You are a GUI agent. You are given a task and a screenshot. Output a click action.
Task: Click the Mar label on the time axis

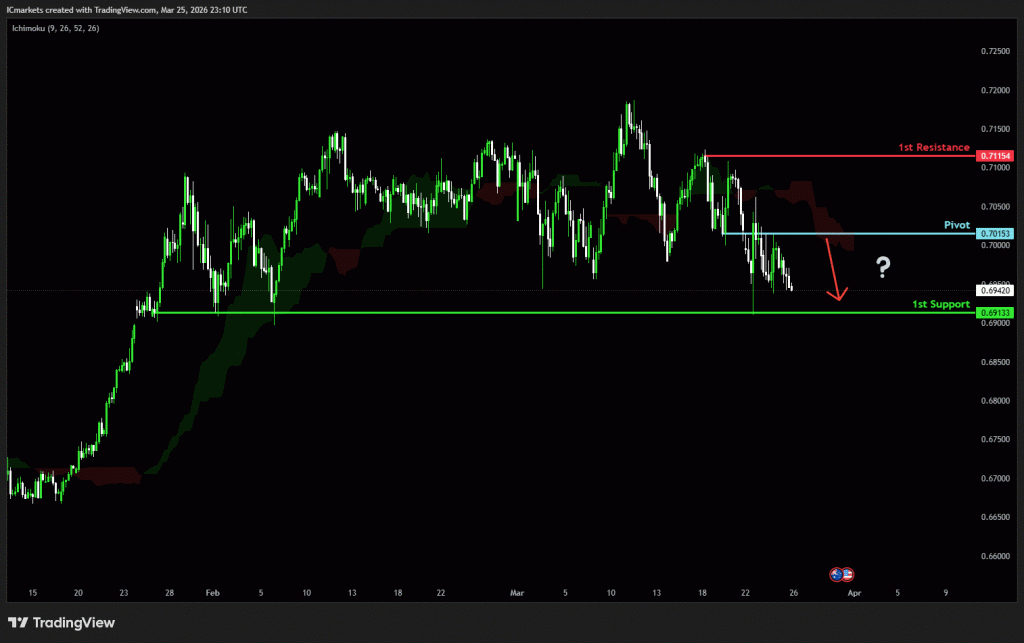tap(517, 593)
